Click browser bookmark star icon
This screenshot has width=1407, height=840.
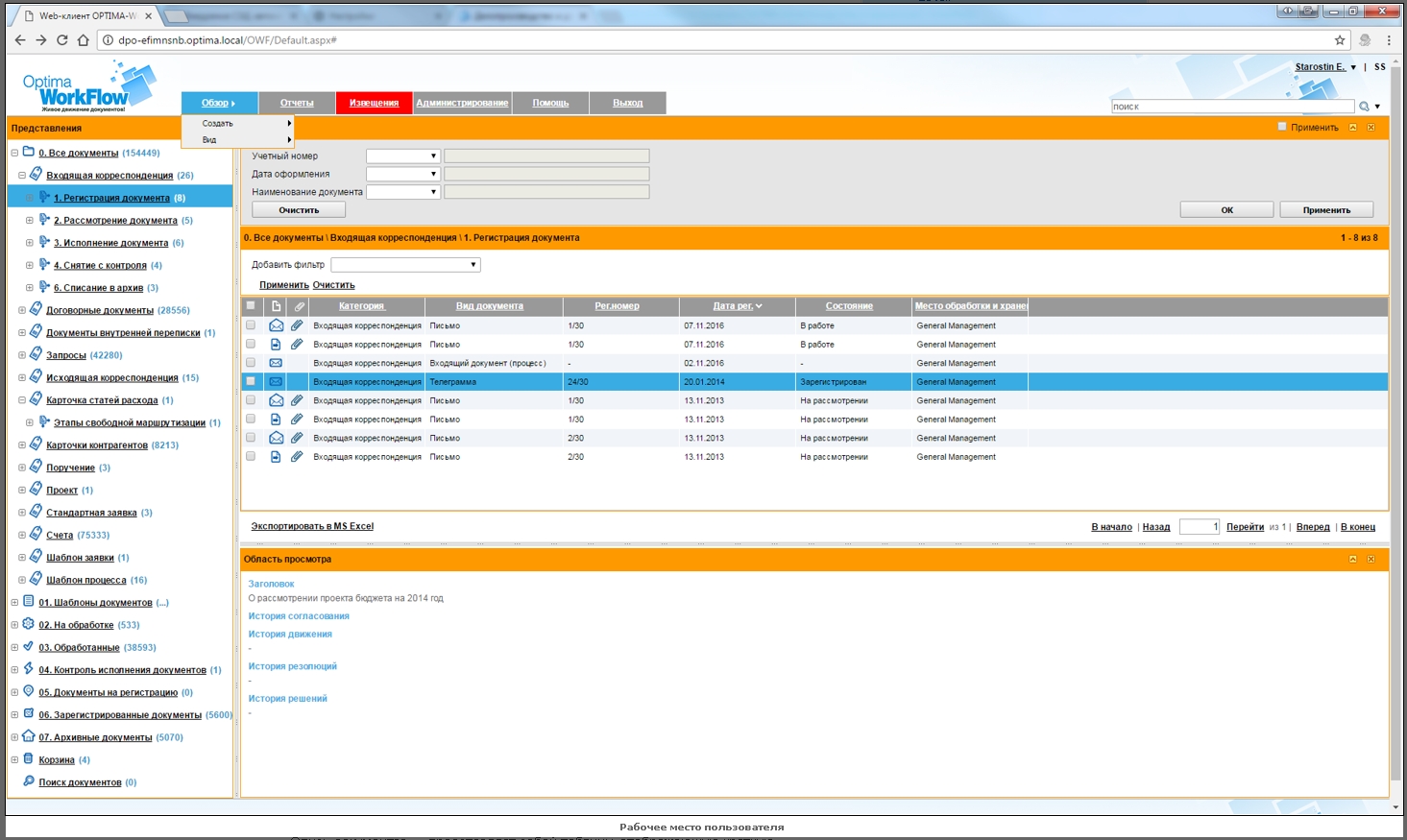click(x=1340, y=40)
